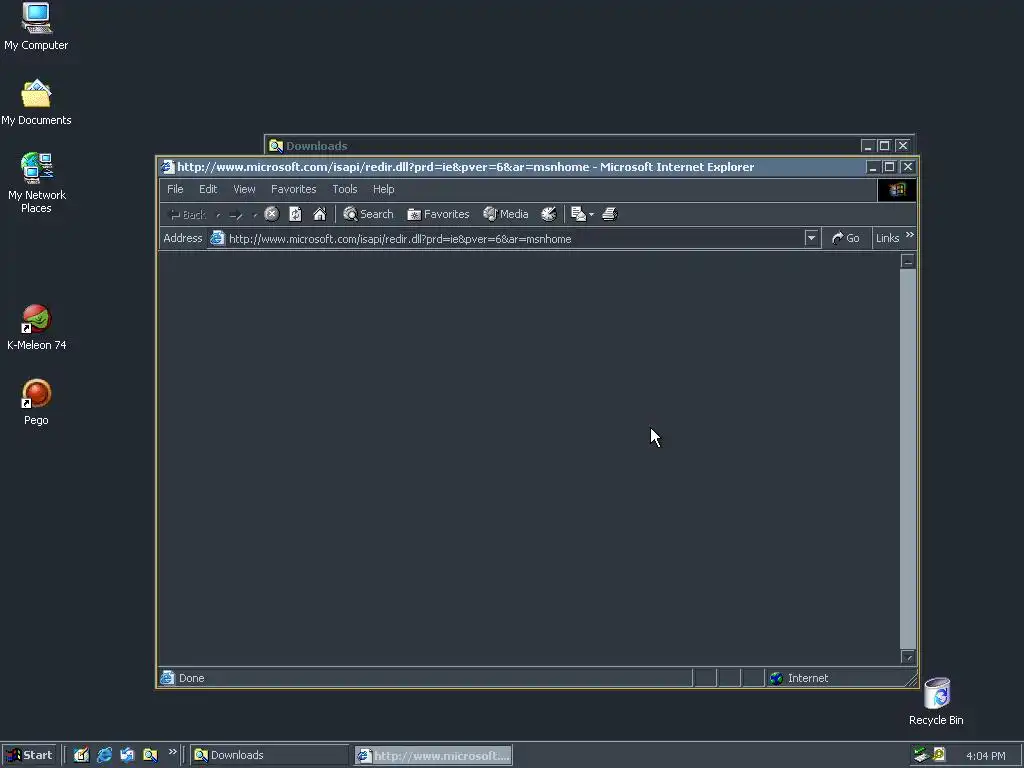The height and width of the screenshot is (768, 1024).
Task: Click the Windows logo throbber icon
Action: [897, 189]
